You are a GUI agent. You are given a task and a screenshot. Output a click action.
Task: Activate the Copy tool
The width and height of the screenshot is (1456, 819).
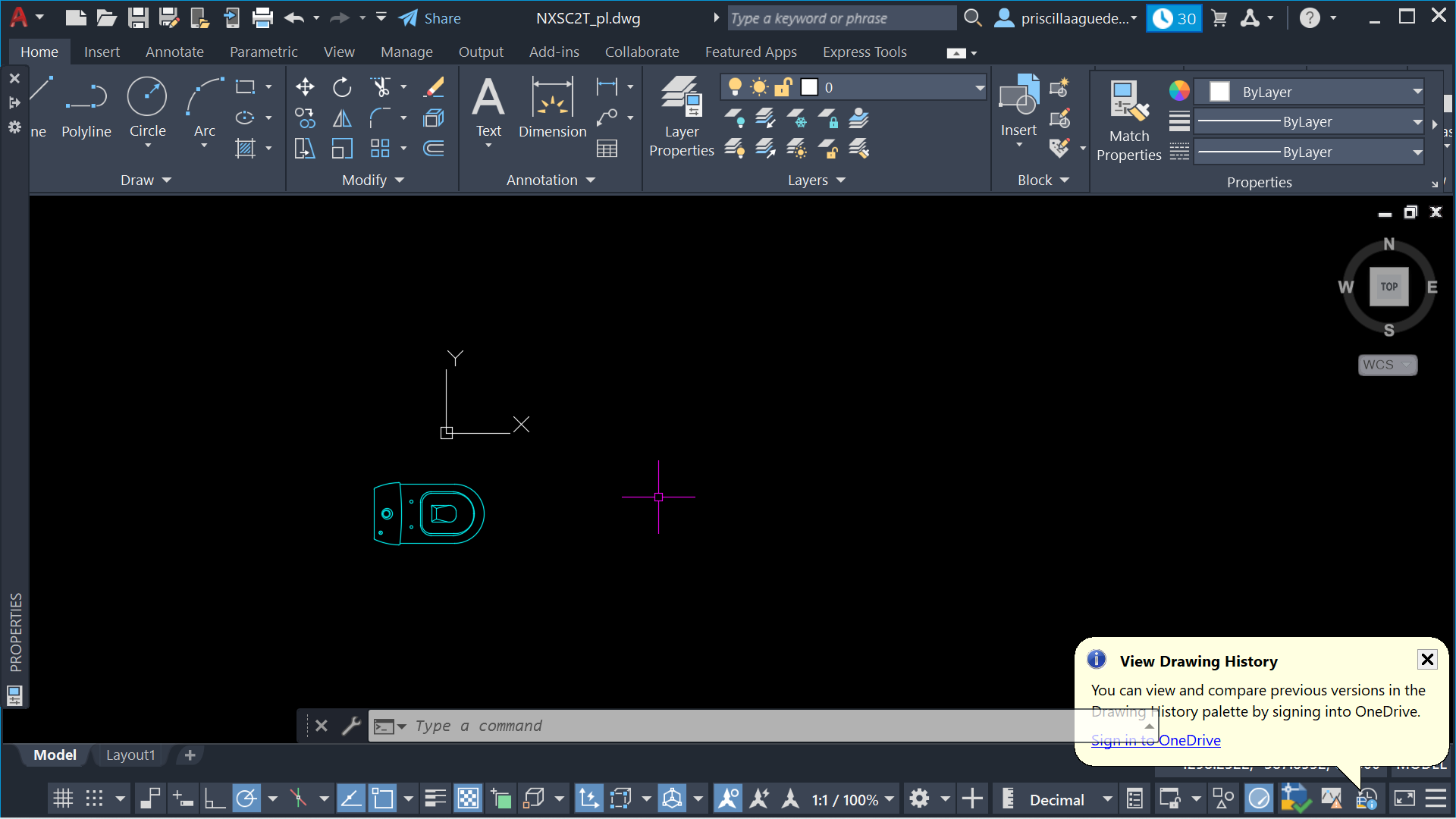pos(305,118)
